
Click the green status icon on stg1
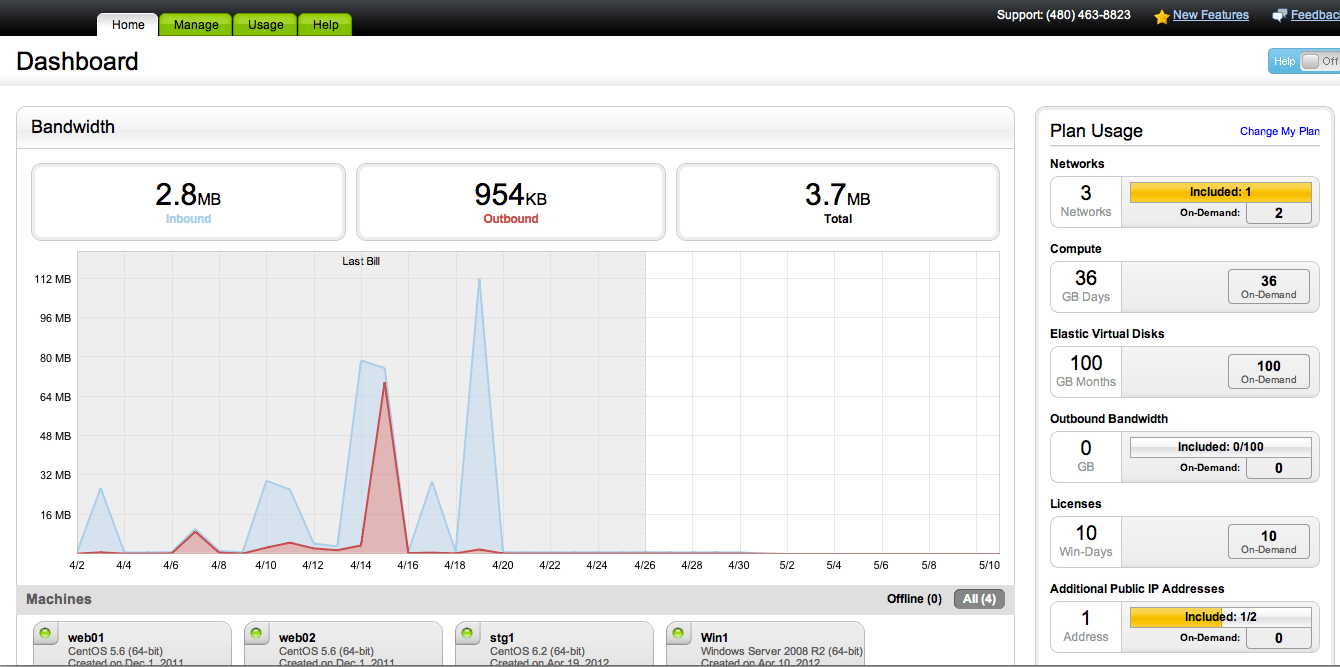pos(466,633)
